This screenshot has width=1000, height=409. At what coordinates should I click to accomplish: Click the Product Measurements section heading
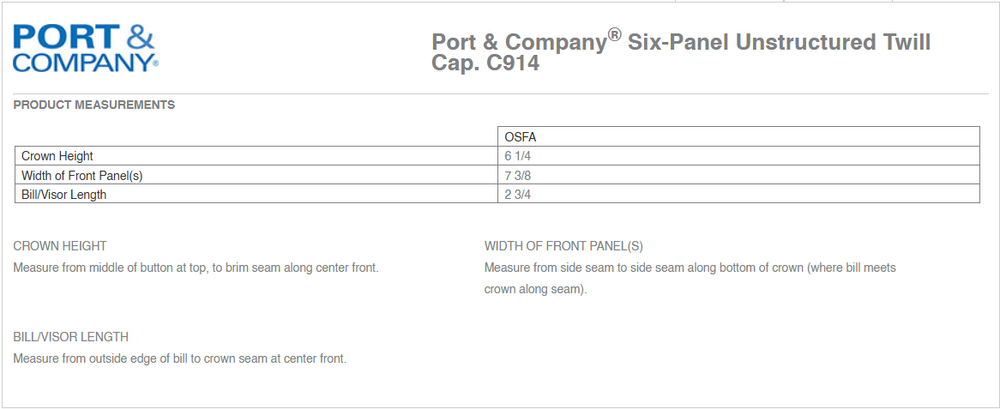[94, 104]
